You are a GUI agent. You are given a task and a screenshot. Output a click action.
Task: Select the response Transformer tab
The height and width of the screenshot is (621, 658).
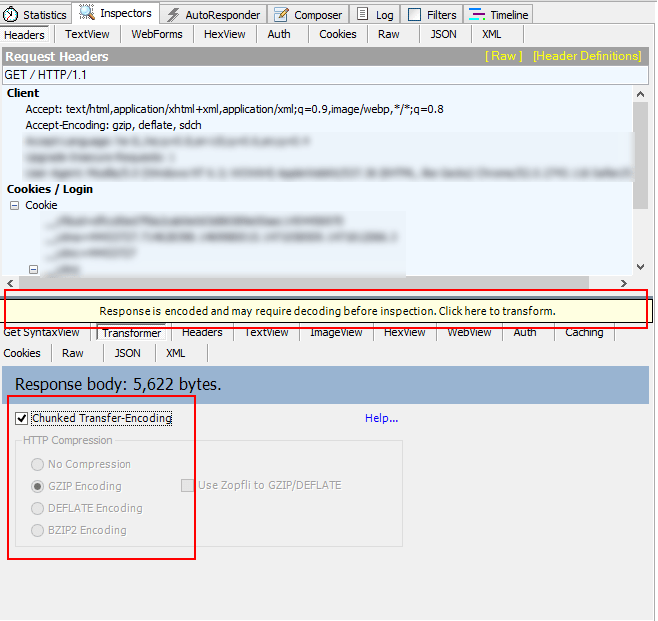(x=131, y=332)
